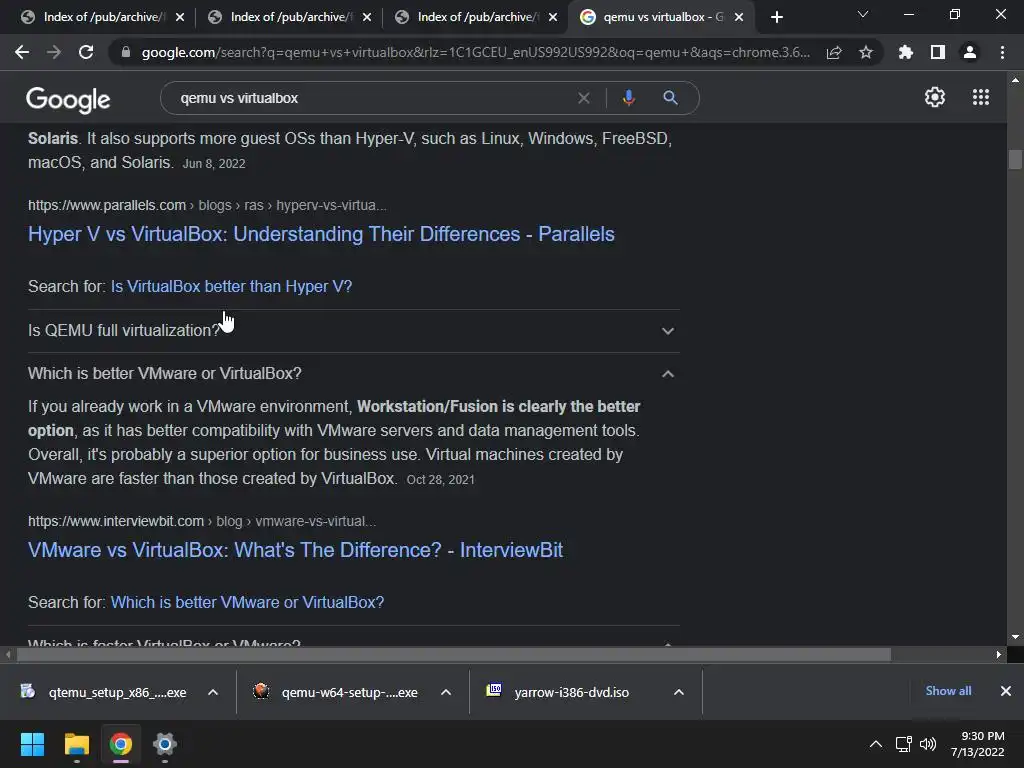Viewport: 1024px width, 768px height.
Task: Open a new browser tab
Action: [776, 17]
